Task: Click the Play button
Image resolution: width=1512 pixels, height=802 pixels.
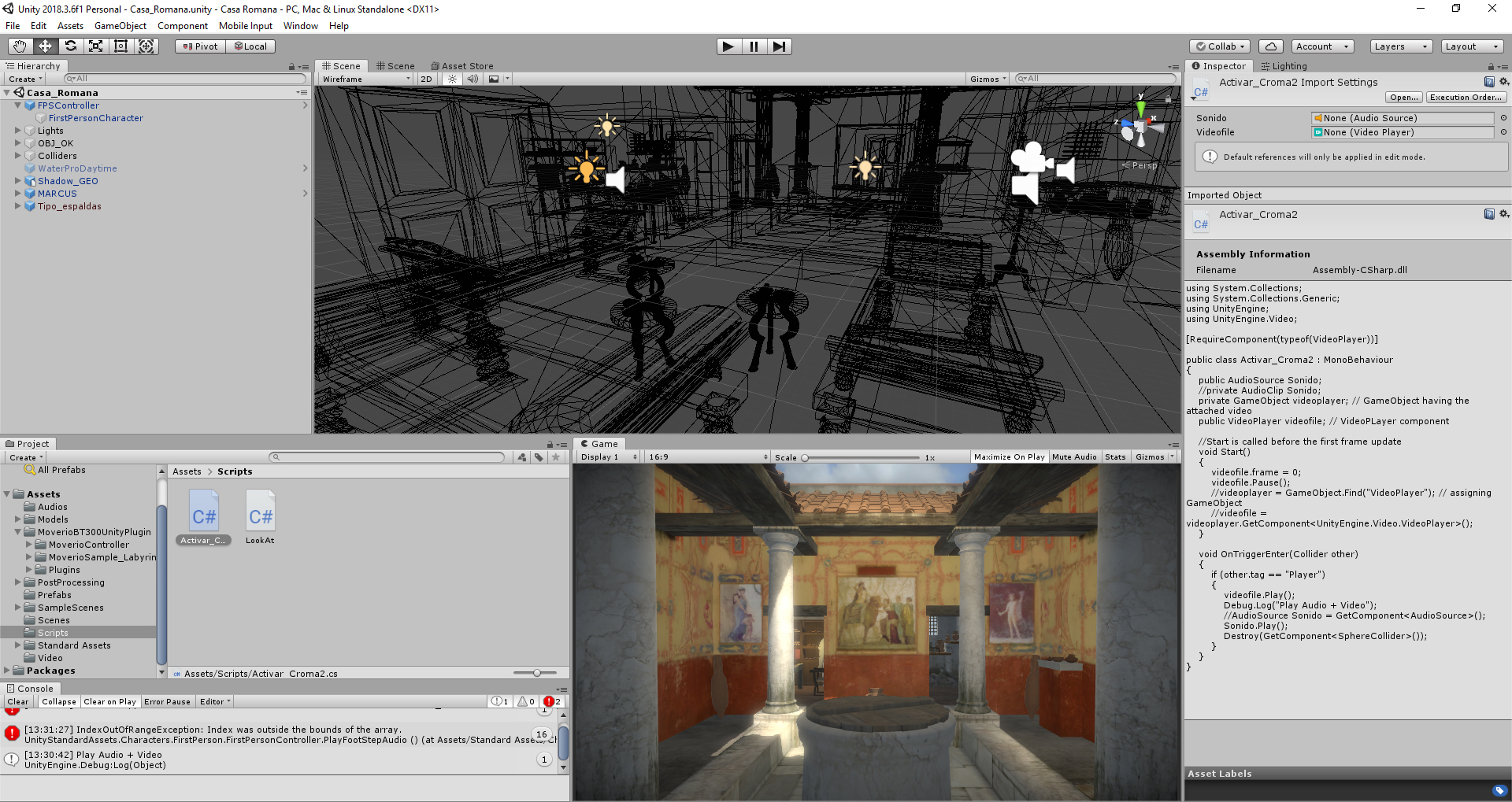Action: [x=728, y=46]
